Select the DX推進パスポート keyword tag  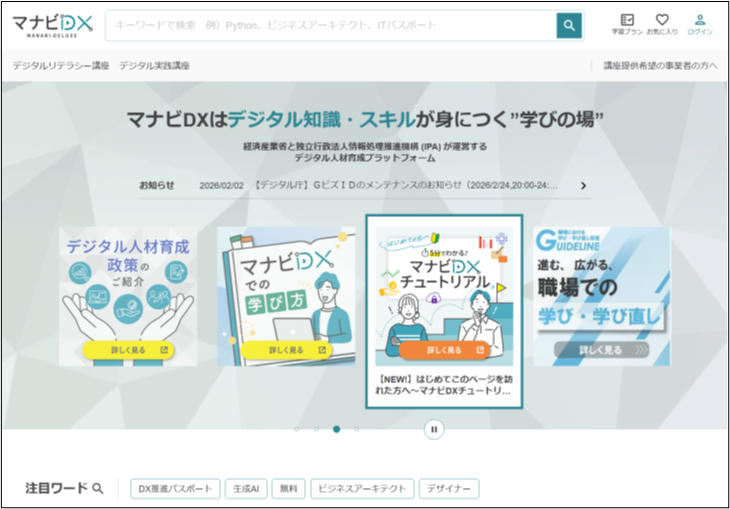[175, 489]
